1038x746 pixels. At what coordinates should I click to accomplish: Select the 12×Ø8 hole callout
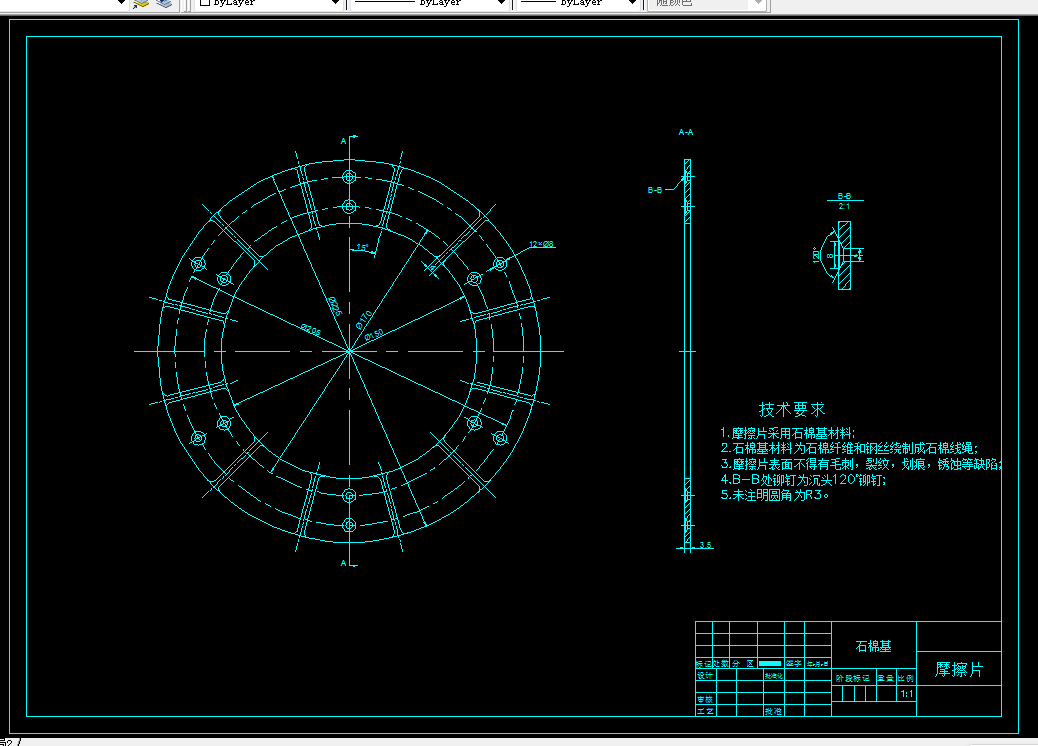click(x=542, y=244)
